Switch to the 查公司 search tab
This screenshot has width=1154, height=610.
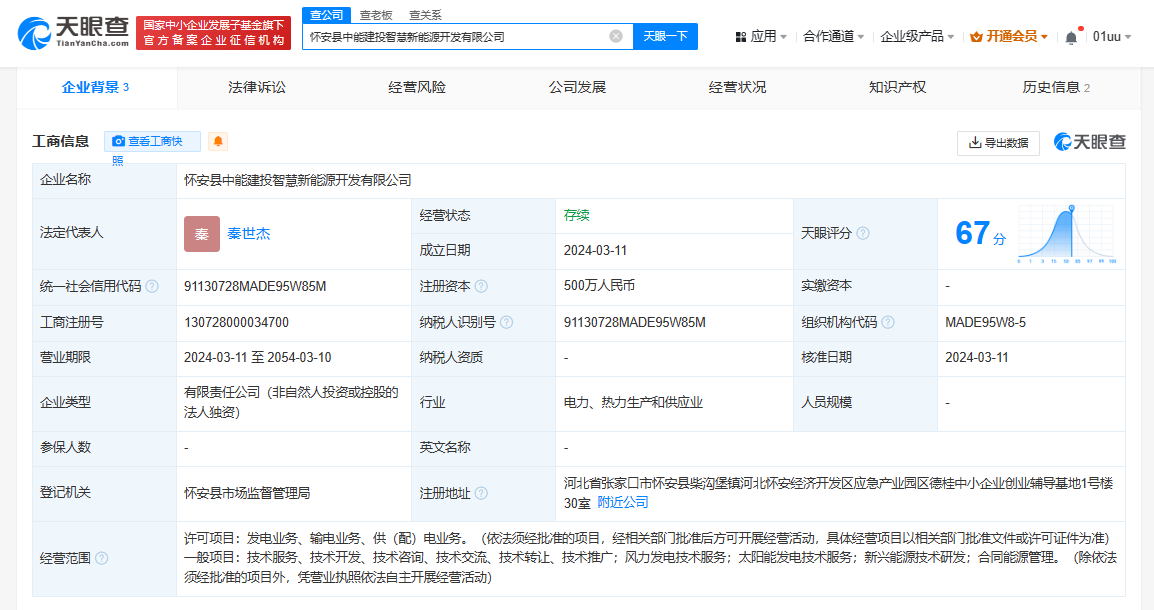click(326, 15)
